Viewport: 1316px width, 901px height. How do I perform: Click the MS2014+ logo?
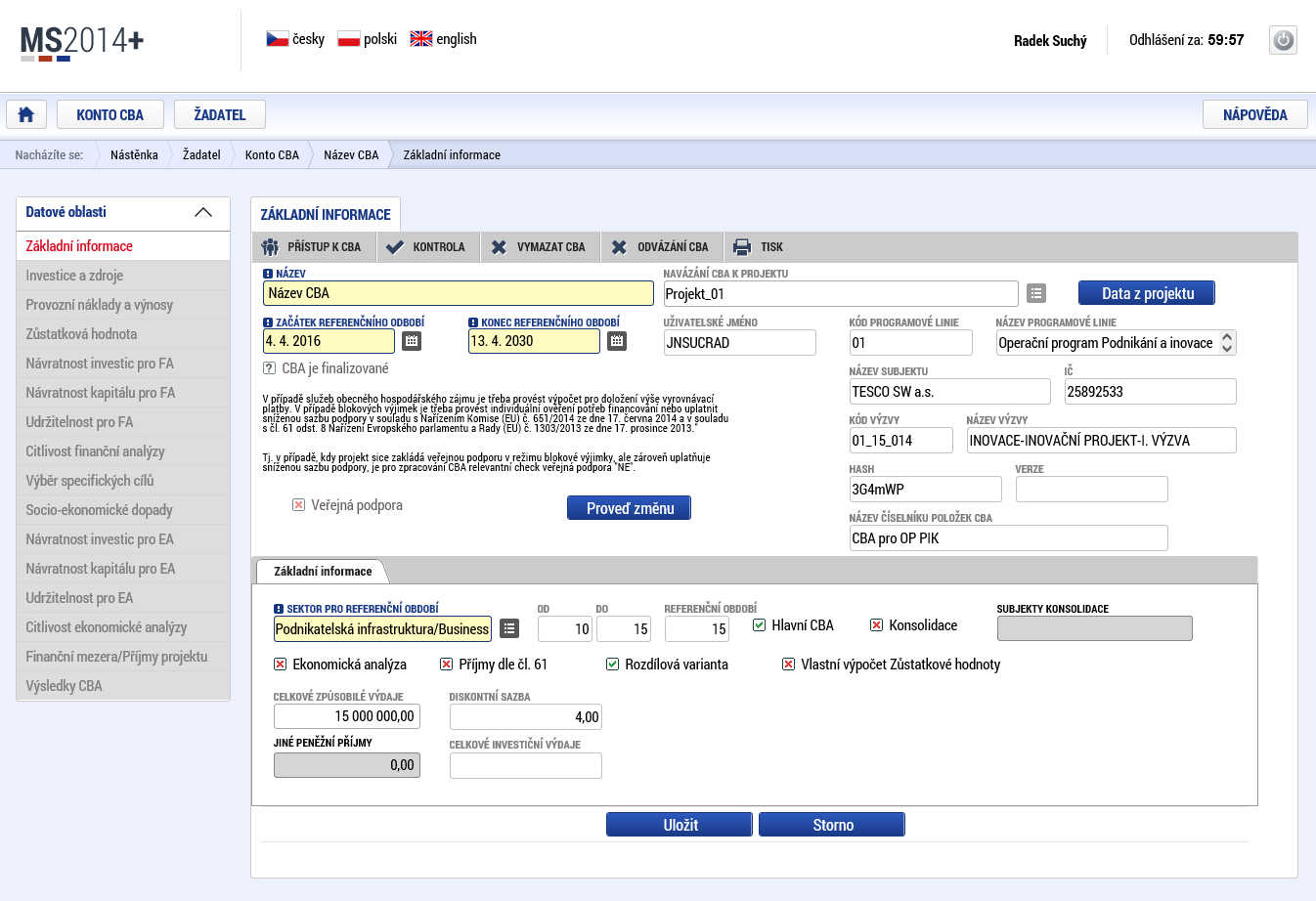82,42
